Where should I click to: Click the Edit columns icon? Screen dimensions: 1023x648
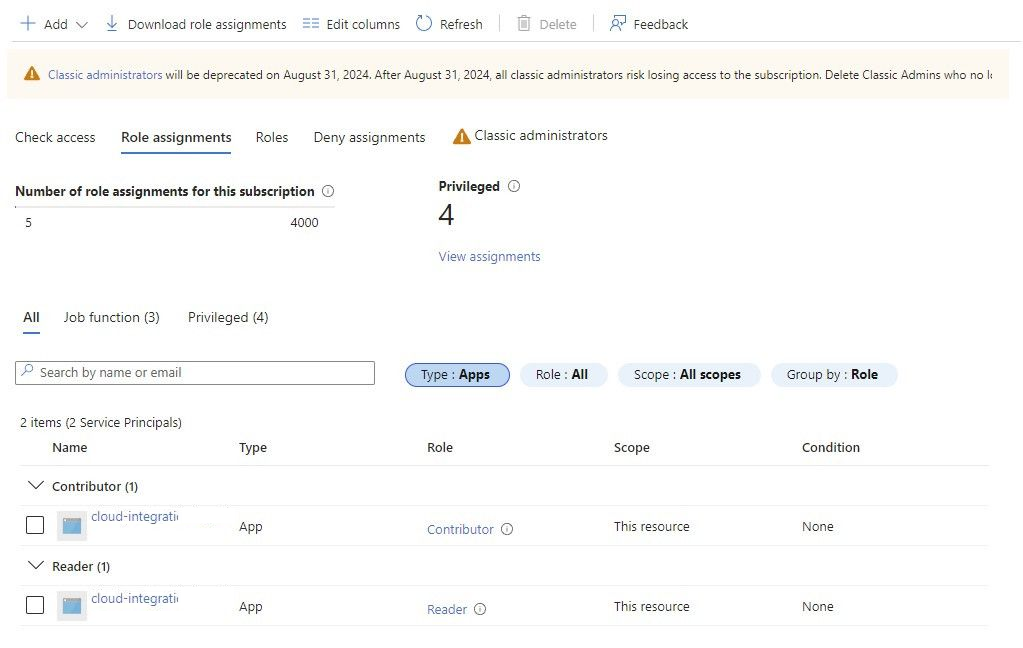click(x=311, y=23)
